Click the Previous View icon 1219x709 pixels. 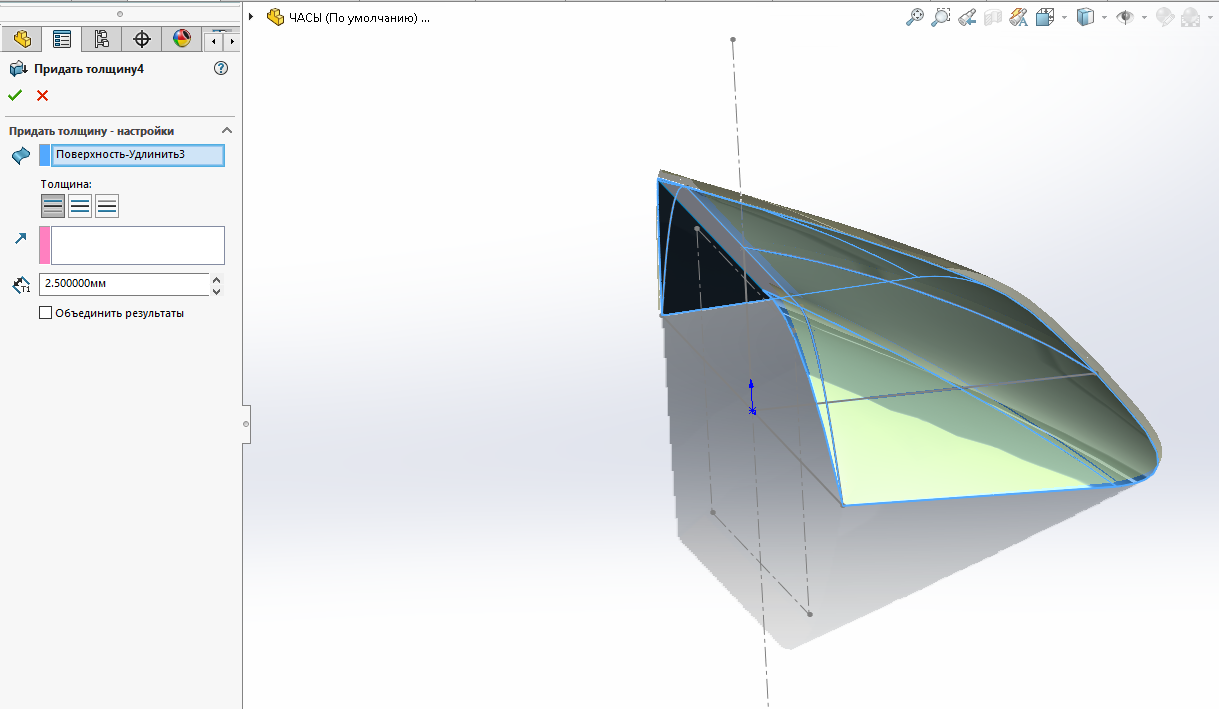tap(966, 17)
